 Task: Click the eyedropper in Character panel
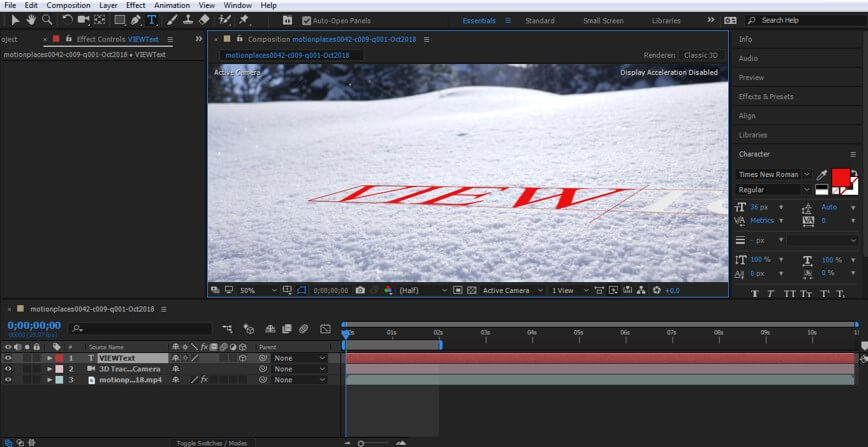tap(822, 174)
